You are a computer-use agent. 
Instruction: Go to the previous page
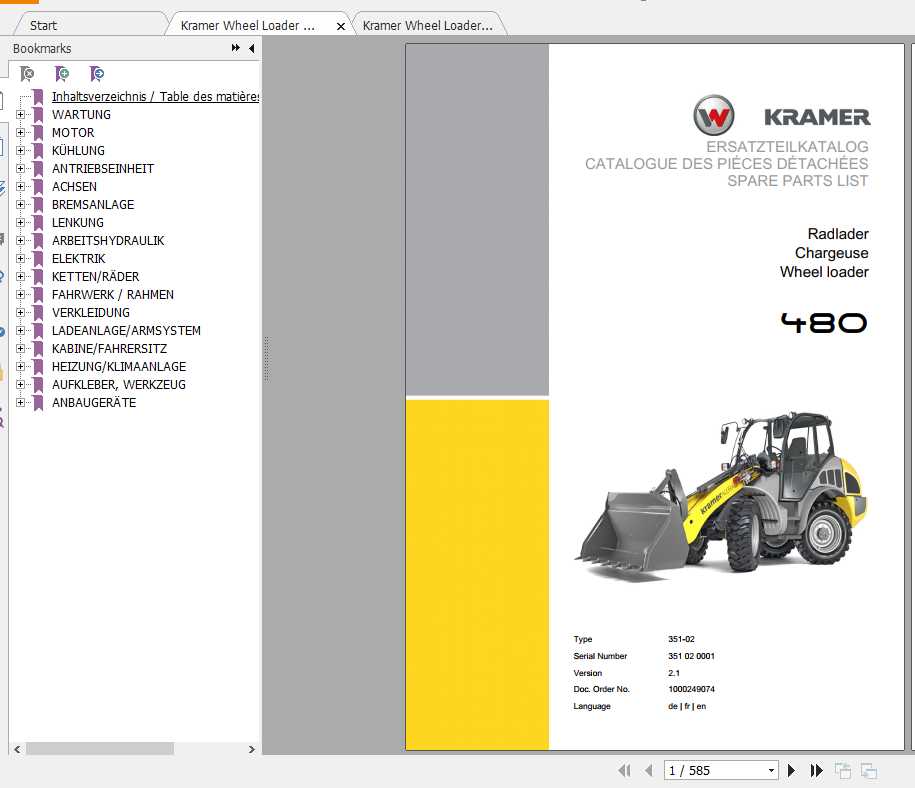[649, 770]
